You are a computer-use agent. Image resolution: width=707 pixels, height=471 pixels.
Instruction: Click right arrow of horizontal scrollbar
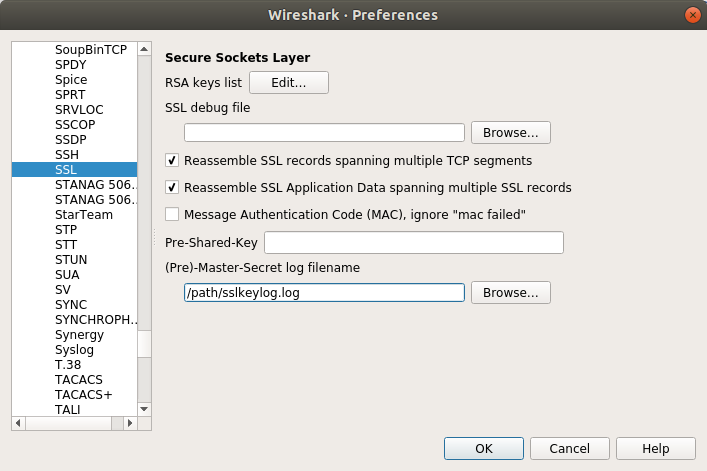[x=130, y=423]
